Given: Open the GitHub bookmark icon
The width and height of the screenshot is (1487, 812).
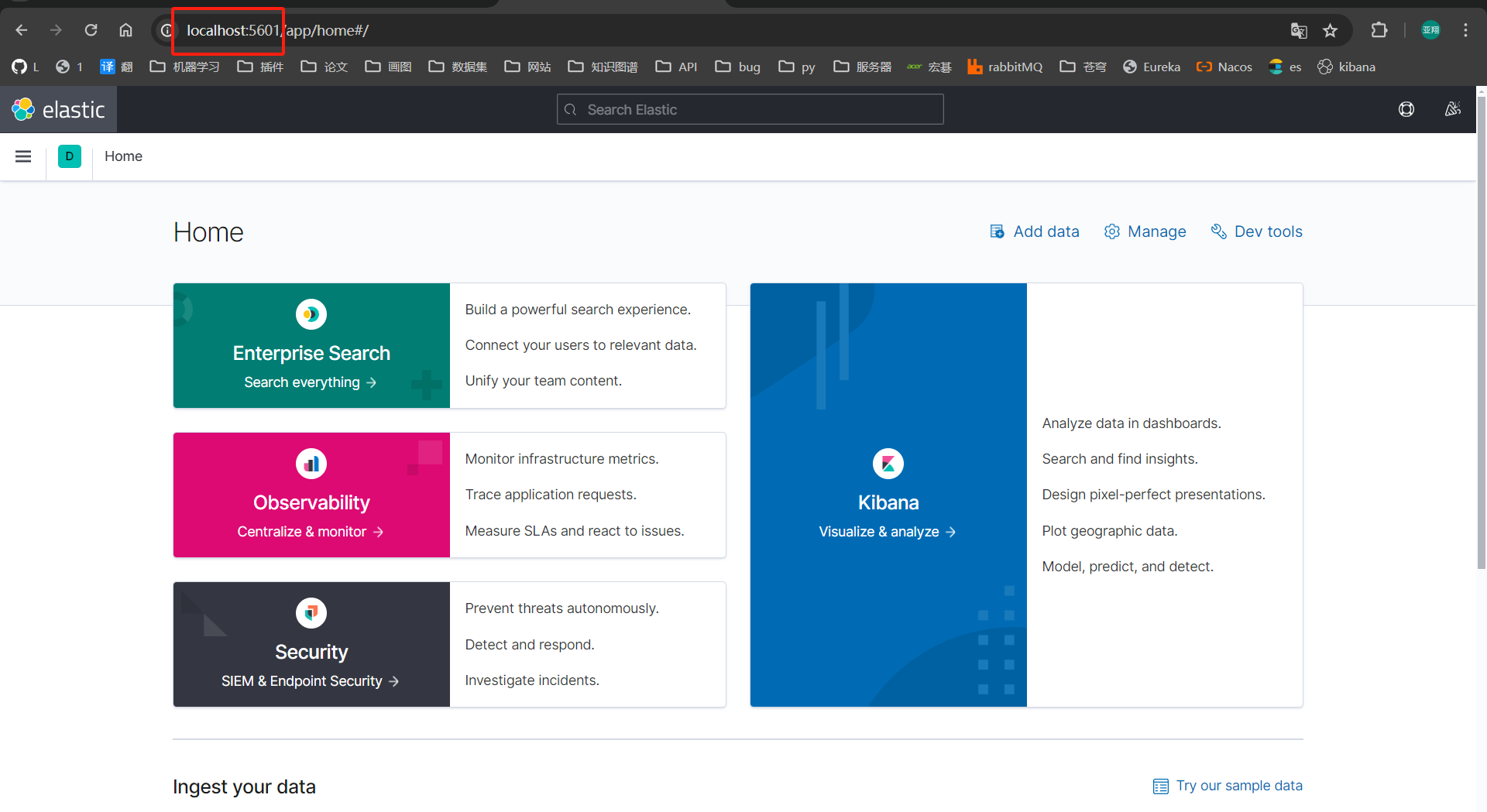Looking at the screenshot, I should click(19, 67).
